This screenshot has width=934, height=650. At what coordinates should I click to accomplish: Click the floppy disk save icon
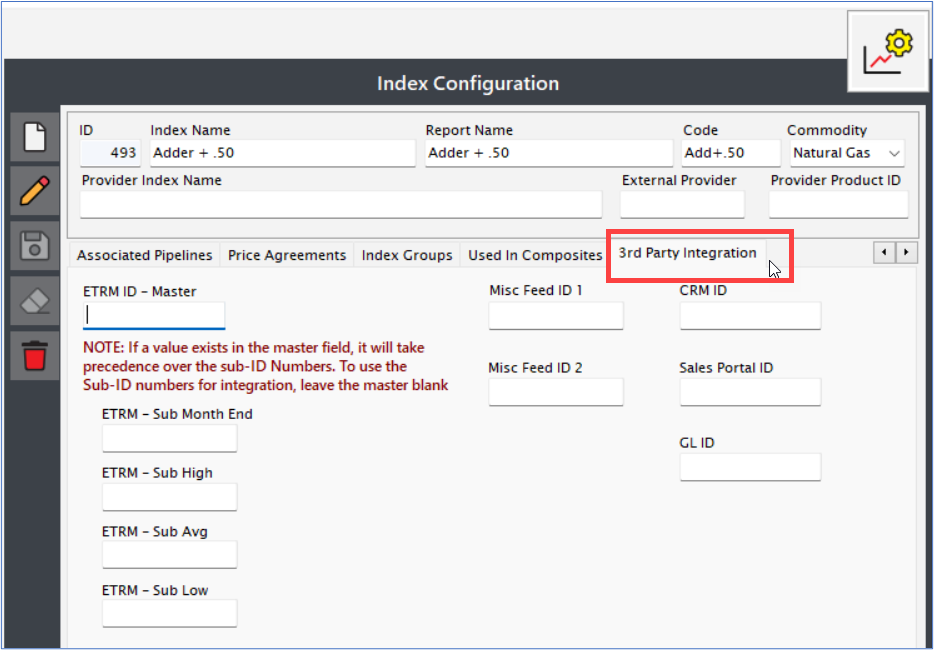(x=35, y=245)
